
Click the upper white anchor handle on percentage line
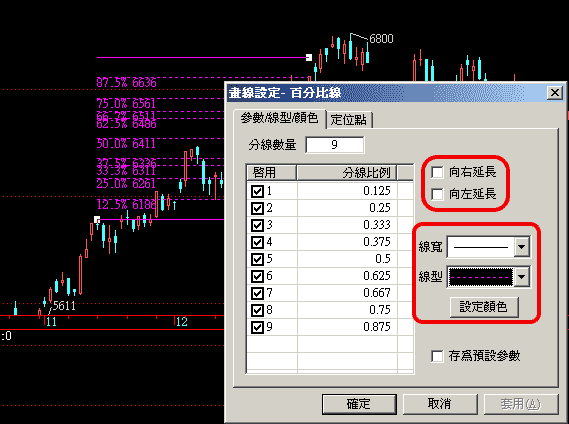pos(309,57)
